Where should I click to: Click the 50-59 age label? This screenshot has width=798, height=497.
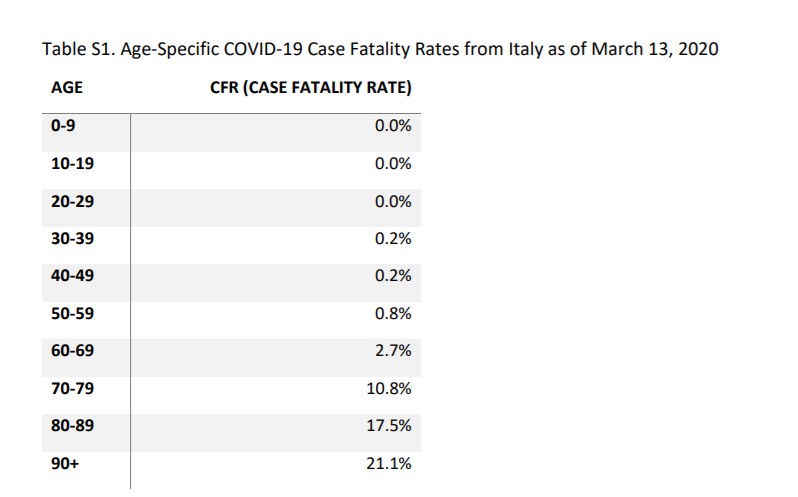pyautogui.click(x=71, y=313)
